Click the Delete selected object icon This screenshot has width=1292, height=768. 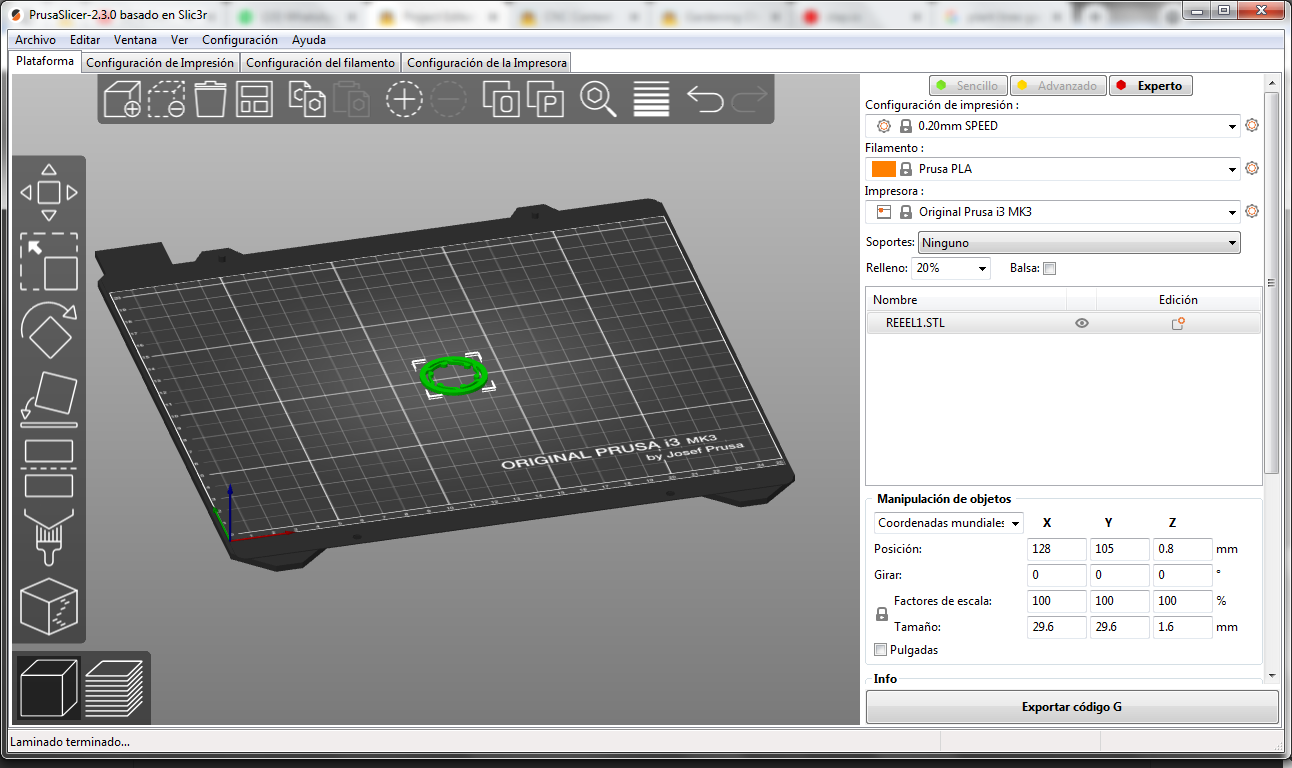point(167,100)
